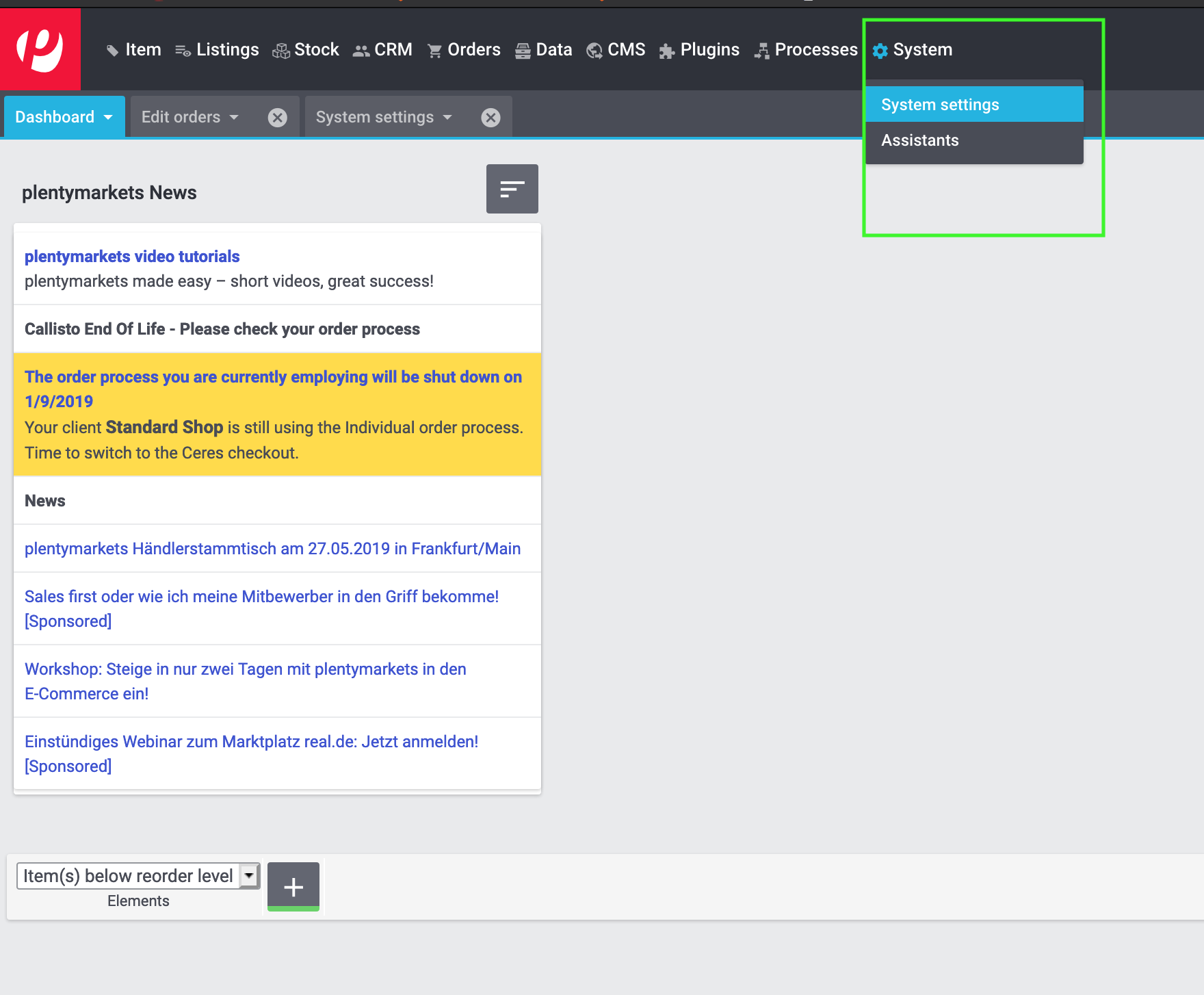The height and width of the screenshot is (995, 1204).
Task: Switch to the Edit orders tab
Action: click(181, 117)
